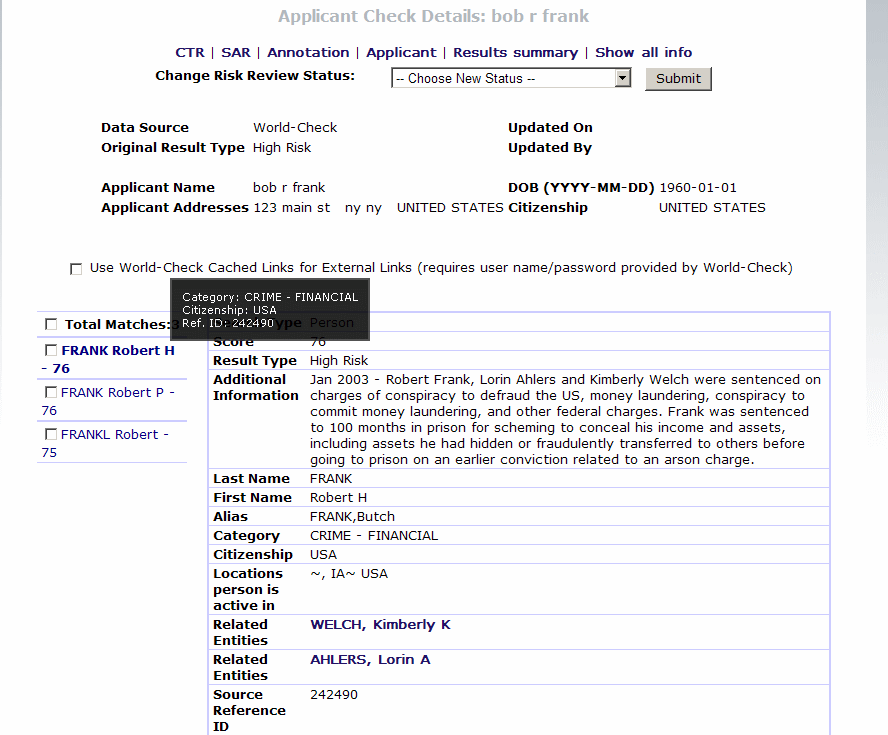View the Results summary link
This screenshot has width=888, height=735.
[515, 53]
